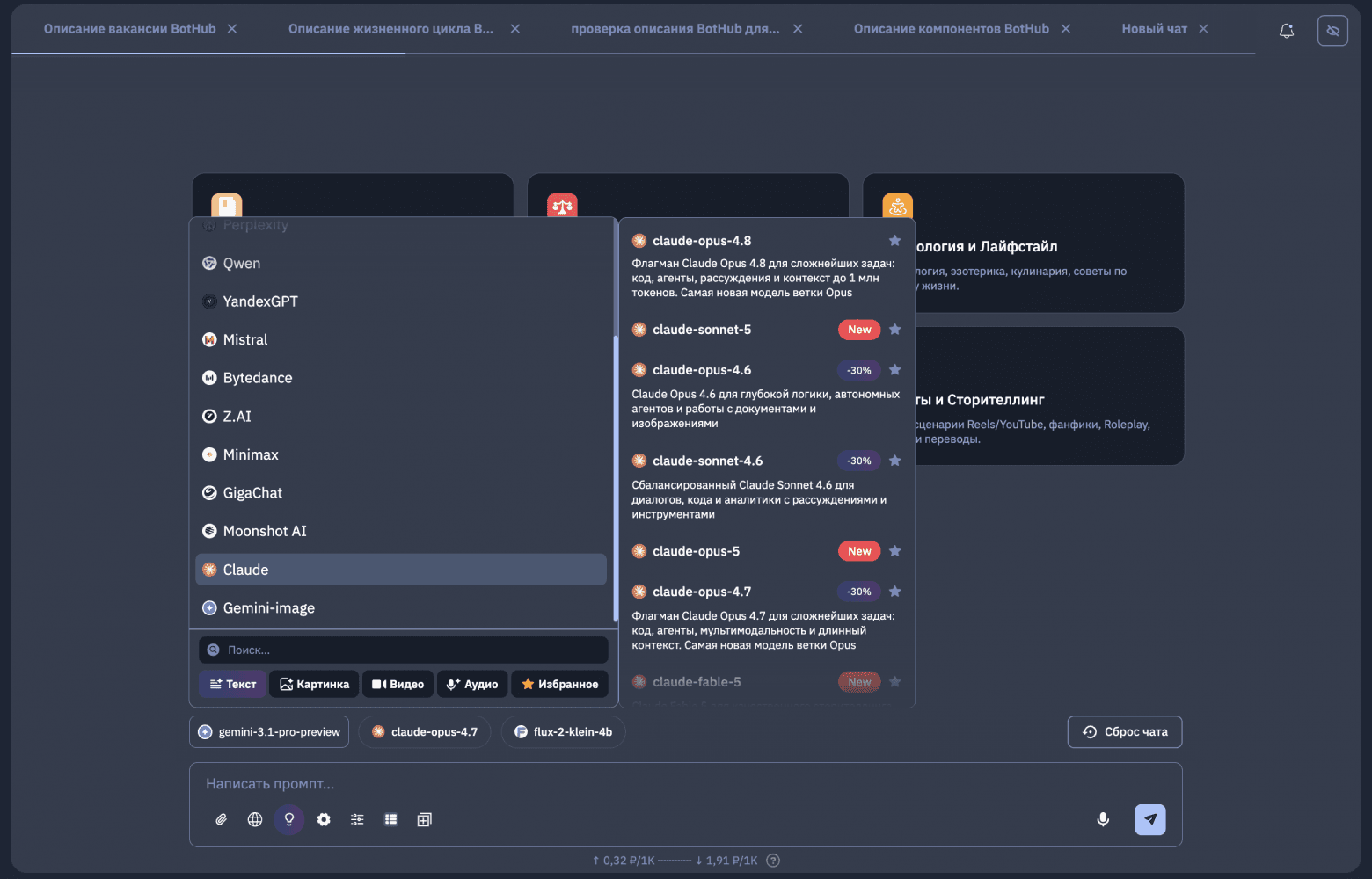Show "Избранное" favorite models
The height and width of the screenshot is (879, 1372).
point(560,684)
